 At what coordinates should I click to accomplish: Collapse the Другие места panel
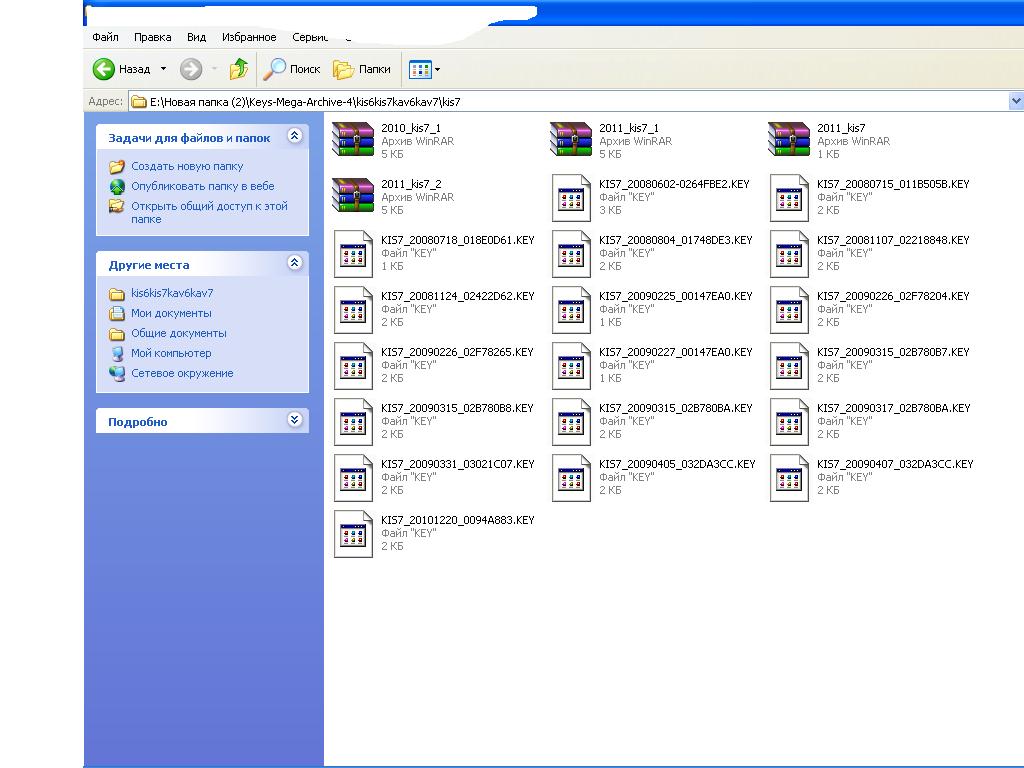tap(295, 263)
